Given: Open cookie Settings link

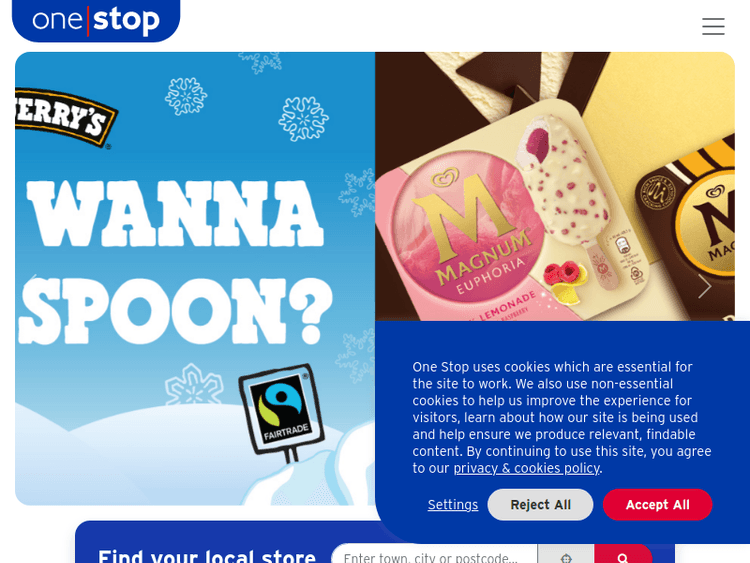Looking at the screenshot, I should 452,505.
